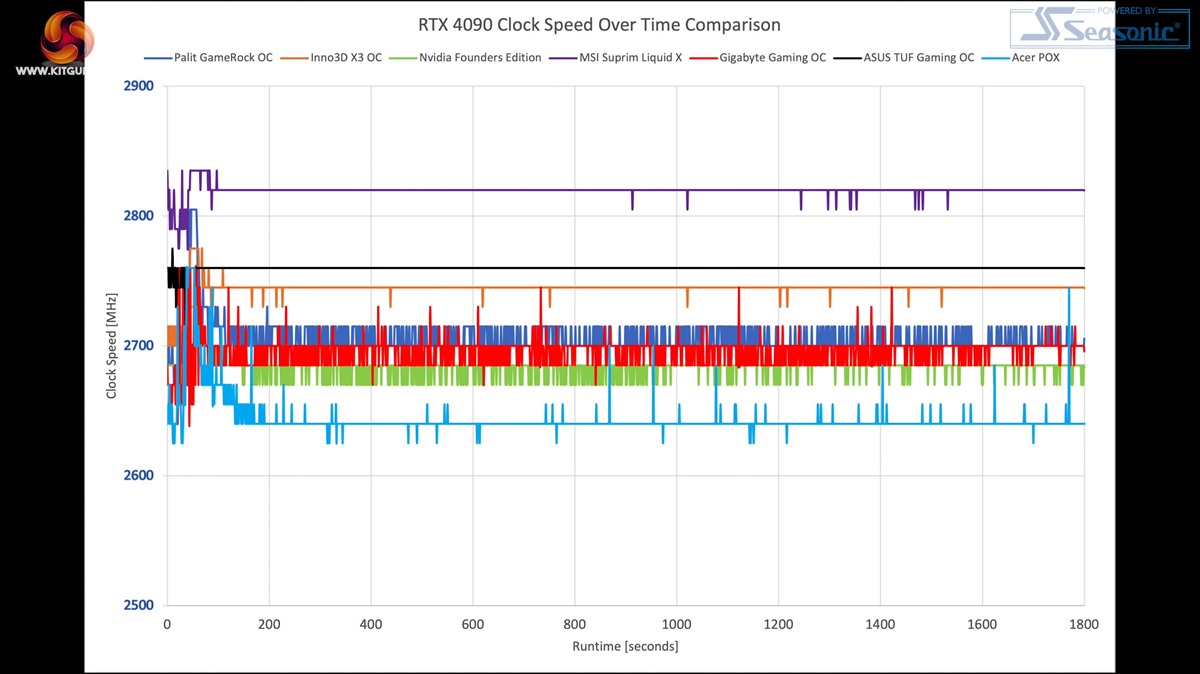Image resolution: width=1200 pixels, height=674 pixels.
Task: Click the black ASUS legend color line
Action: (x=850, y=58)
